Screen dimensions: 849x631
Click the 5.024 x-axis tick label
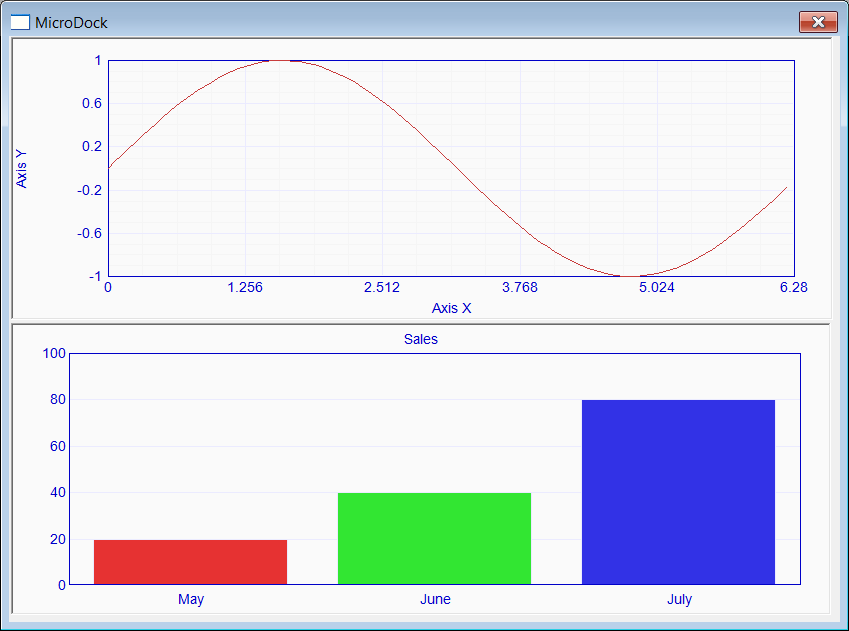point(657,287)
